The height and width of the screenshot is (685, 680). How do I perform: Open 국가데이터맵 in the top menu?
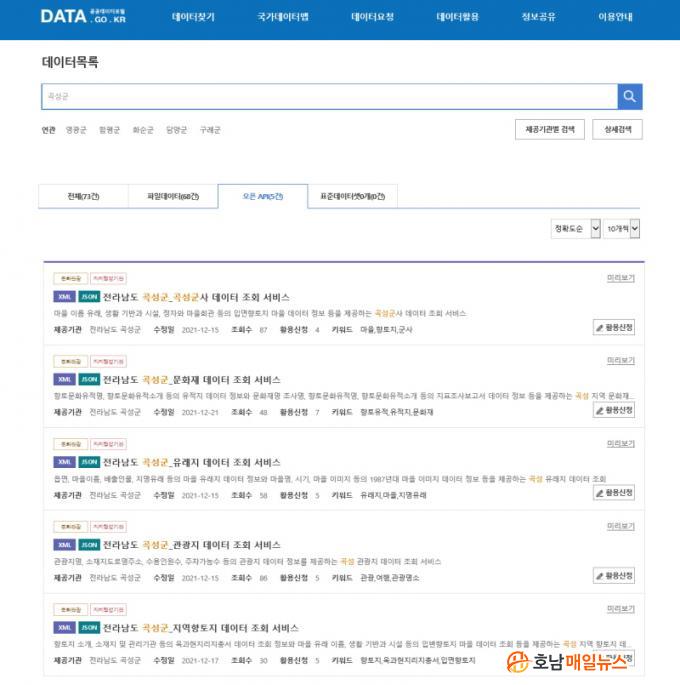click(283, 17)
